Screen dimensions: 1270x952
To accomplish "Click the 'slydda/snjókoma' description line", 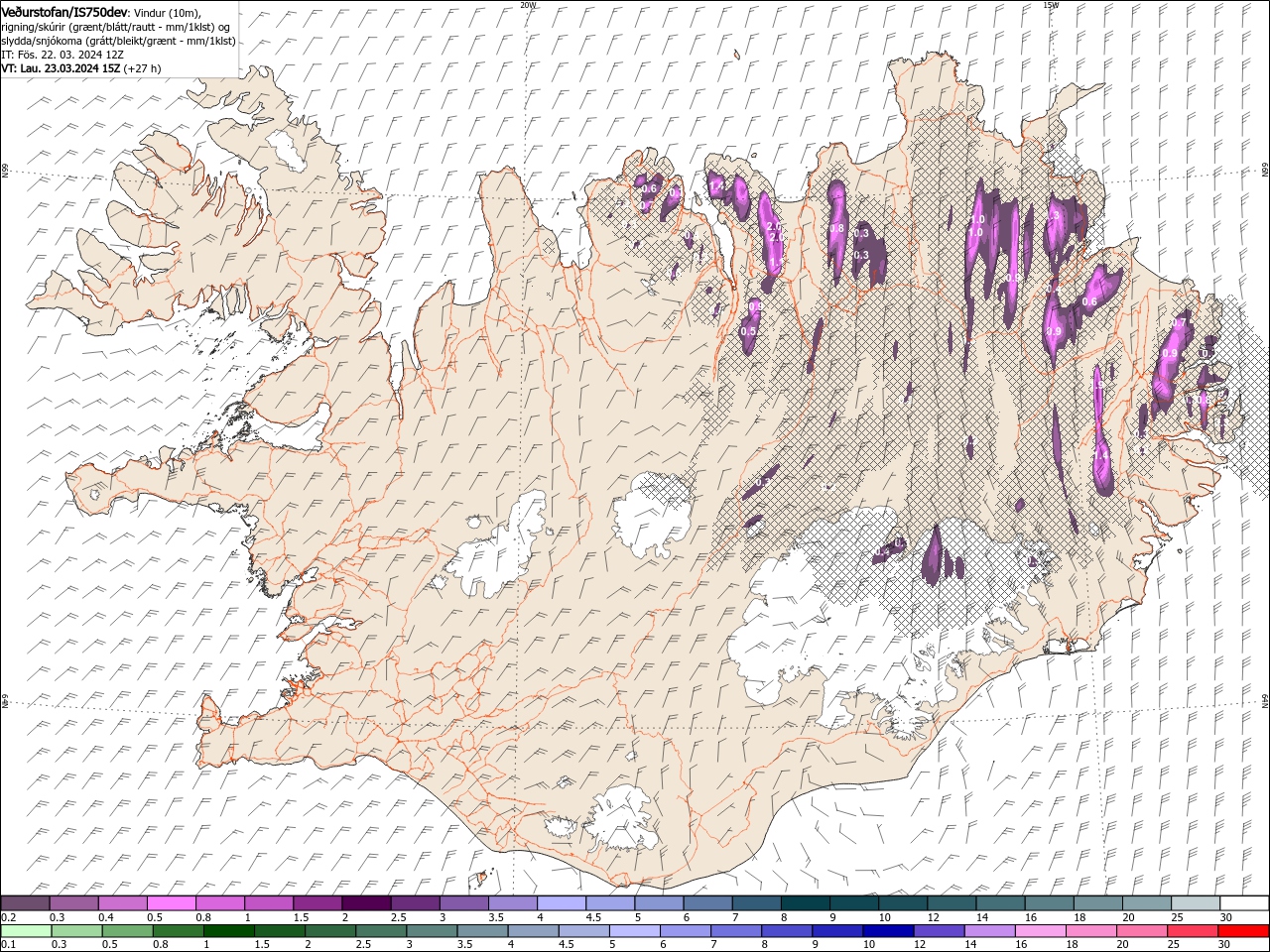I will [118, 41].
